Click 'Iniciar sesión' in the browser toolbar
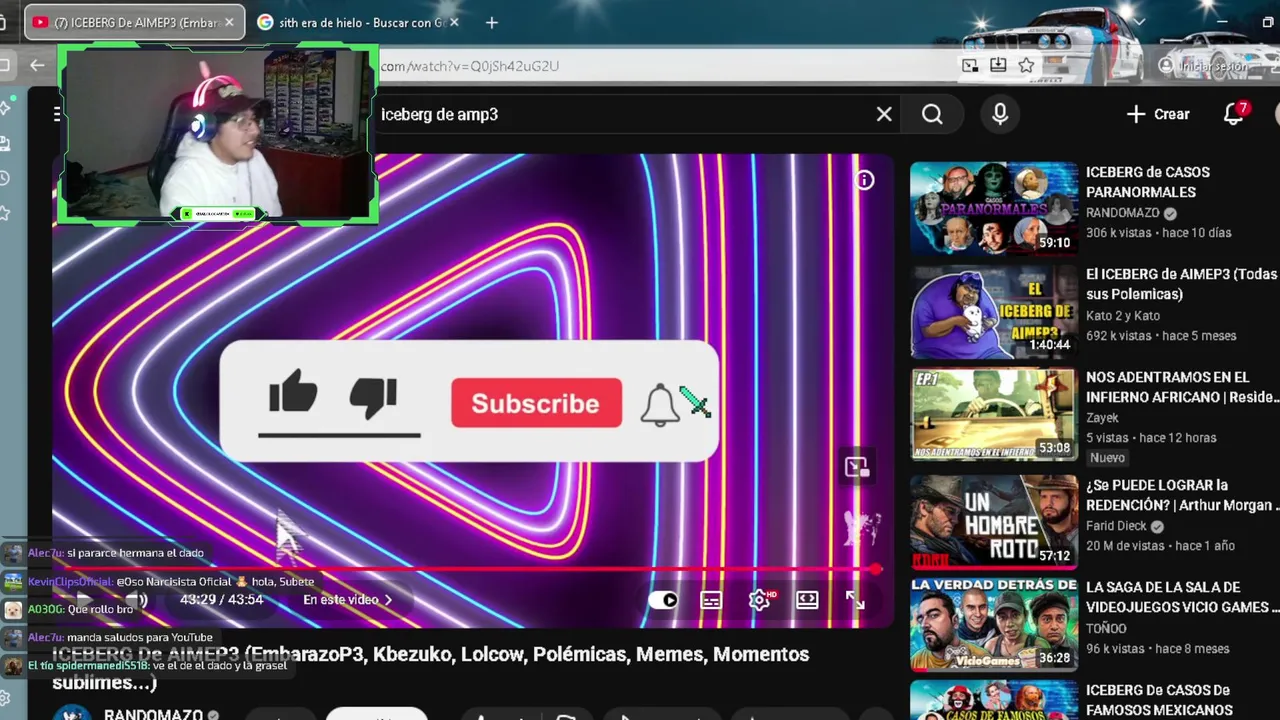1280x720 pixels. [1203, 66]
